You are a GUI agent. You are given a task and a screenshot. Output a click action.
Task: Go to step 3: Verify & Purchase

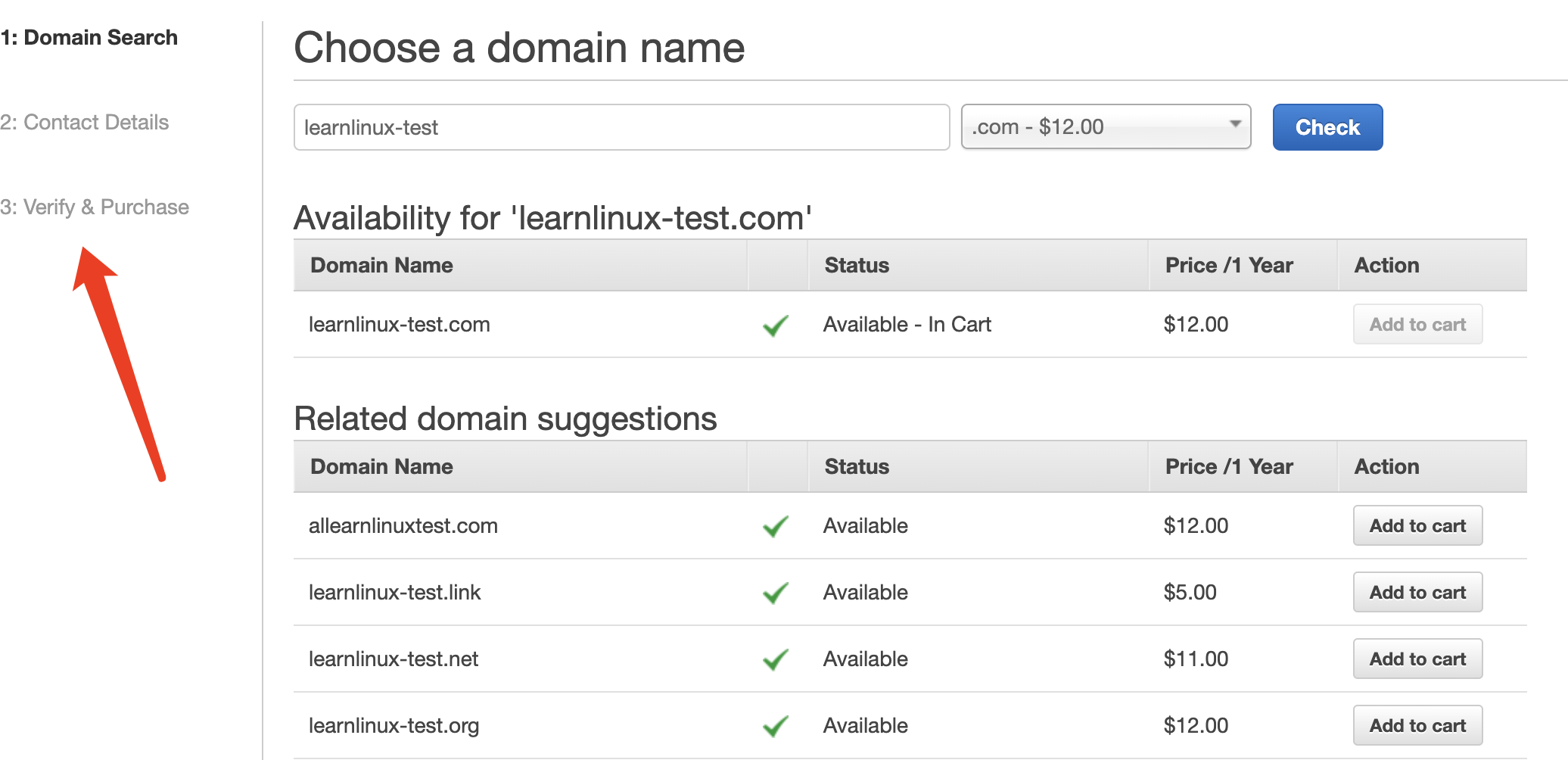tap(95, 207)
